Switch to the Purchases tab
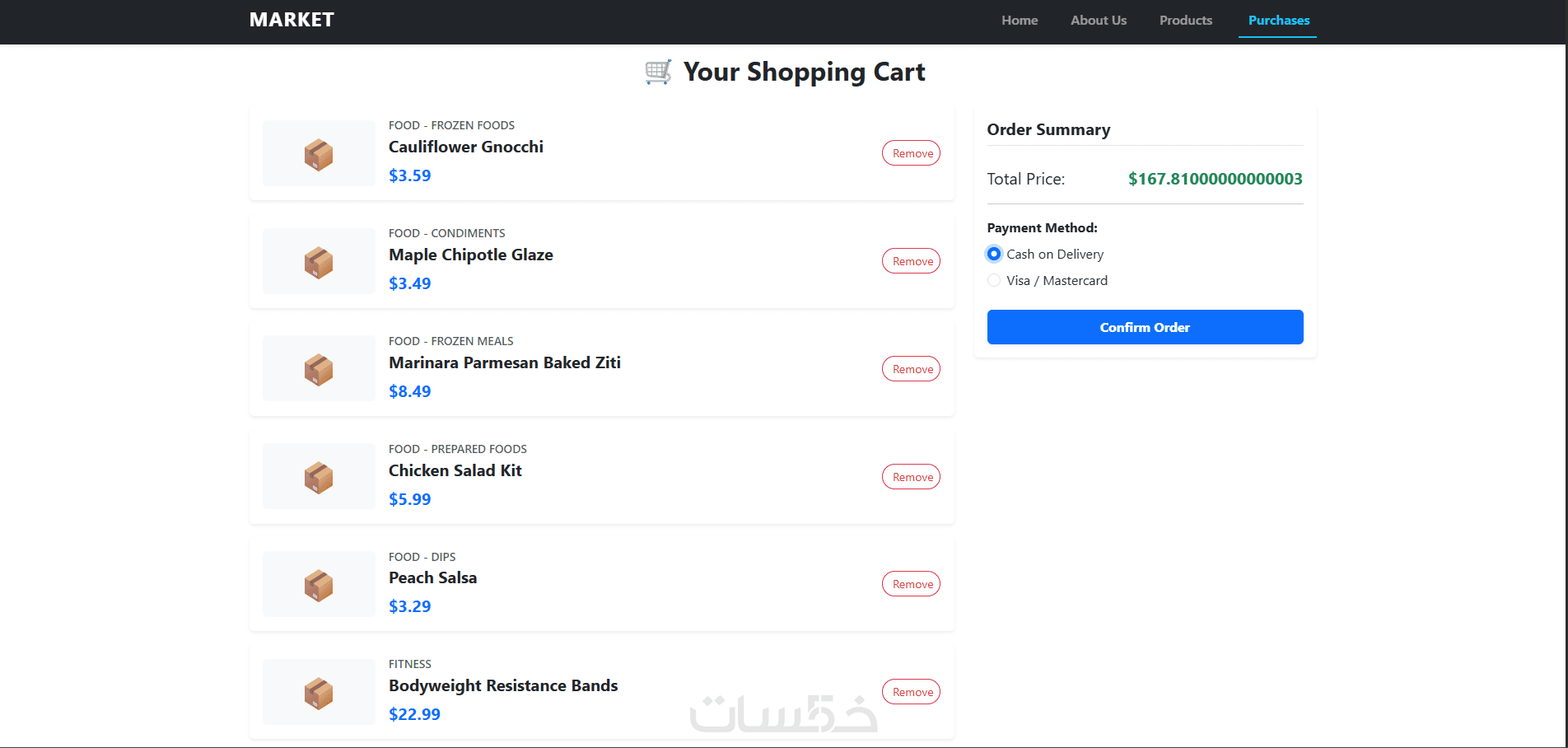Viewport: 1568px width, 748px height. (x=1278, y=21)
